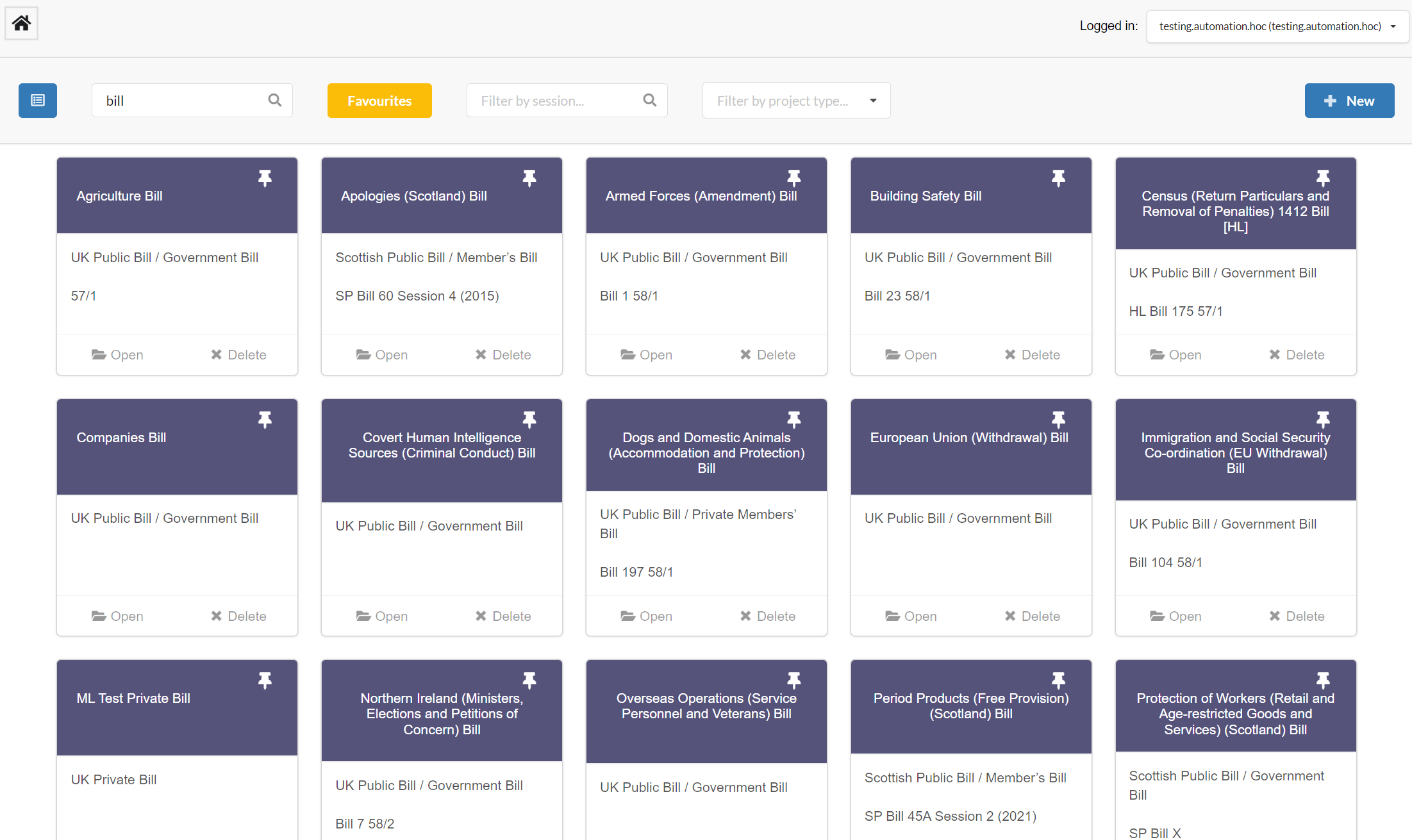Delete the European Union (Withdrawal) Bill
Screen dimensions: 1412x840
1033,616
